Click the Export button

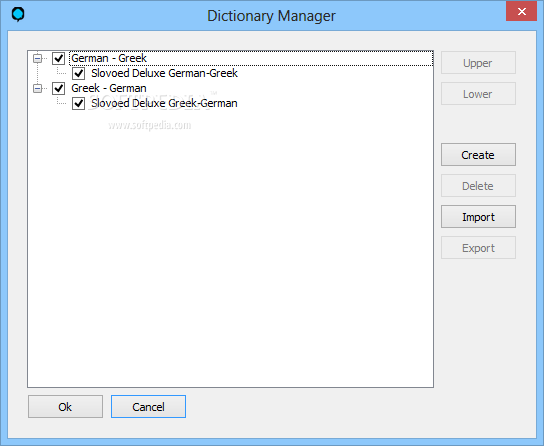pos(478,248)
